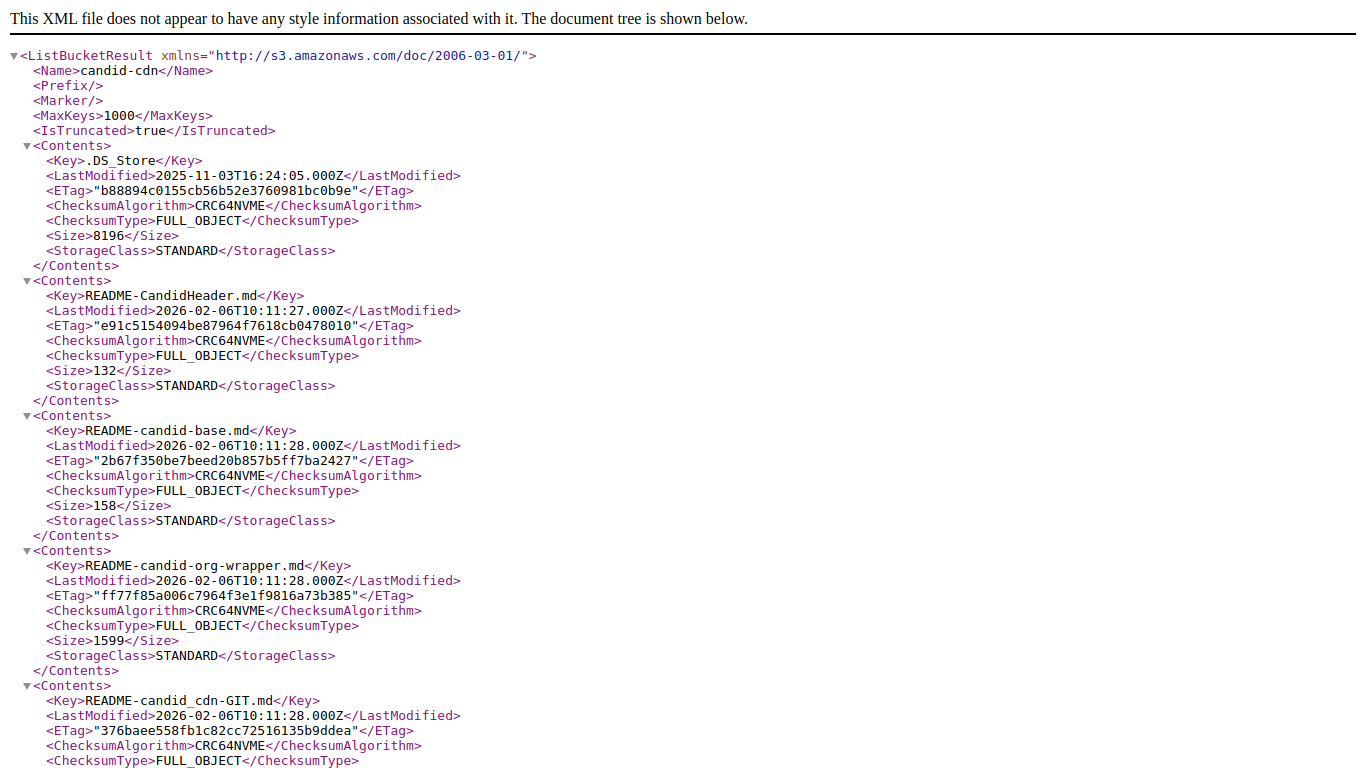This screenshot has height=768, width=1366.
Task: Click key README-candid_cdn-GIT.md
Action: (179, 701)
